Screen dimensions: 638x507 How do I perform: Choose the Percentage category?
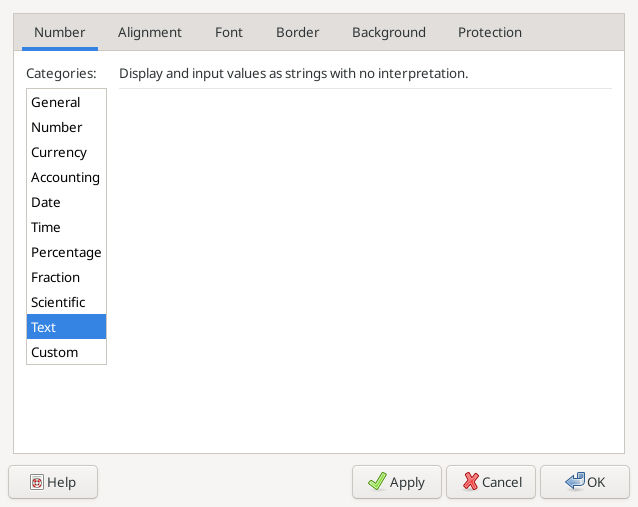[x=66, y=252]
